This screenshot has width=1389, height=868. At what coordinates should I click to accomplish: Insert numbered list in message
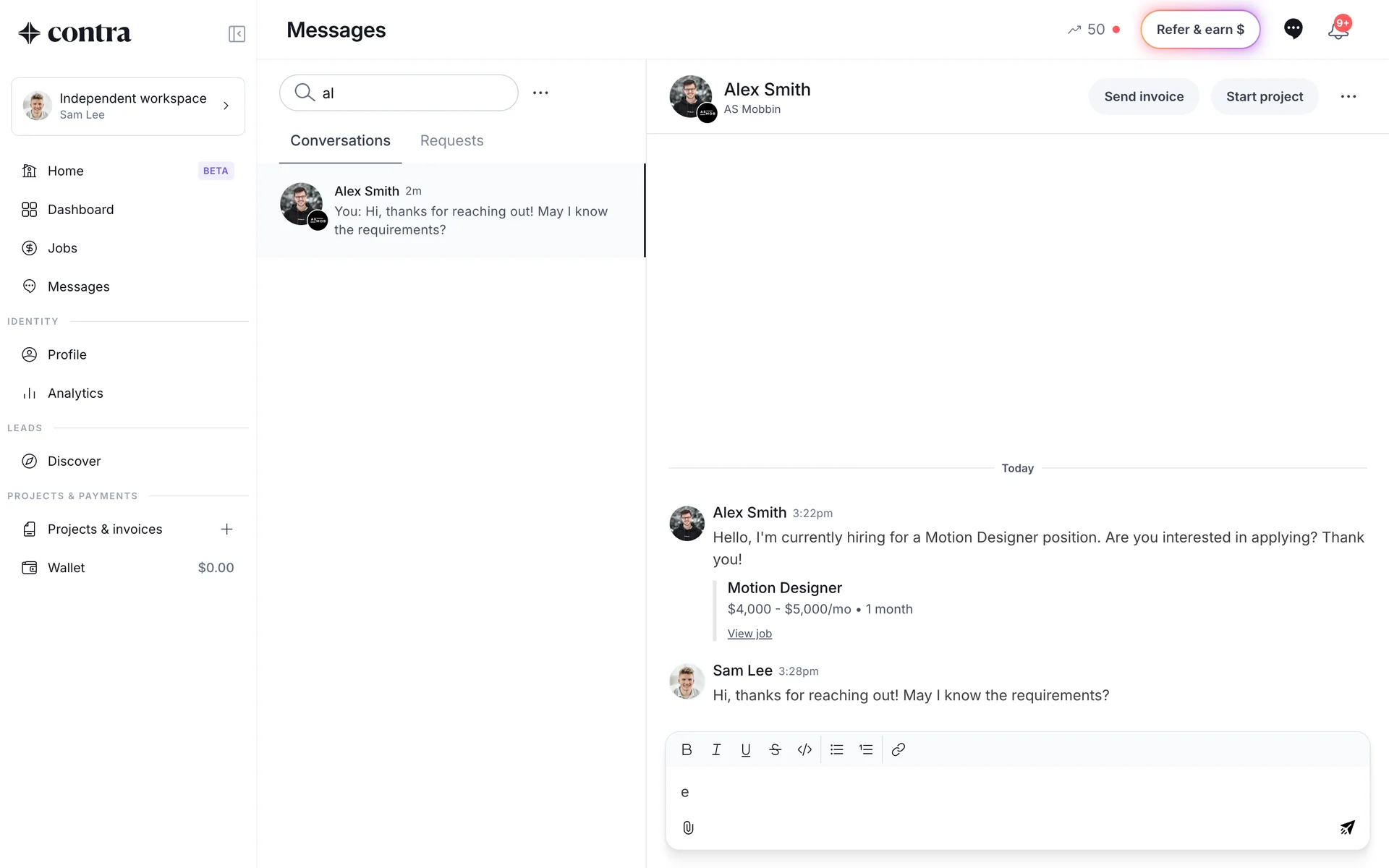(x=866, y=749)
